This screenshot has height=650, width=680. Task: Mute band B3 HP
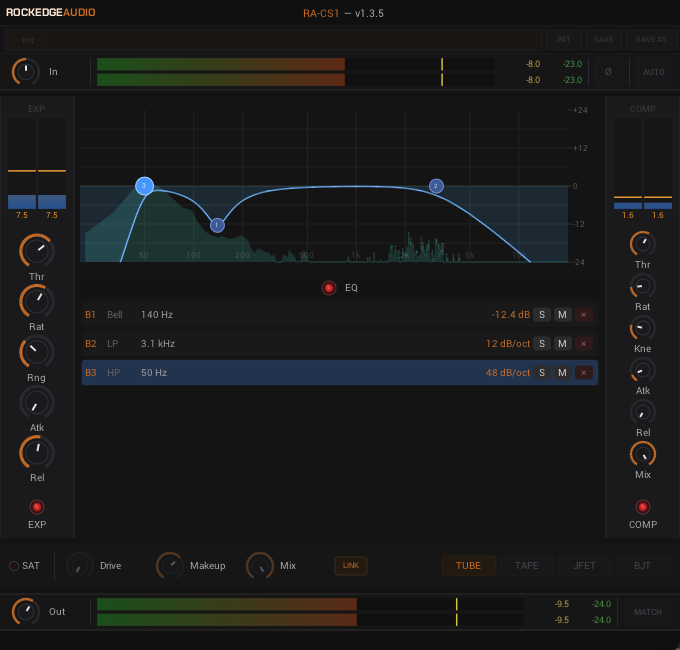pyautogui.click(x=562, y=372)
